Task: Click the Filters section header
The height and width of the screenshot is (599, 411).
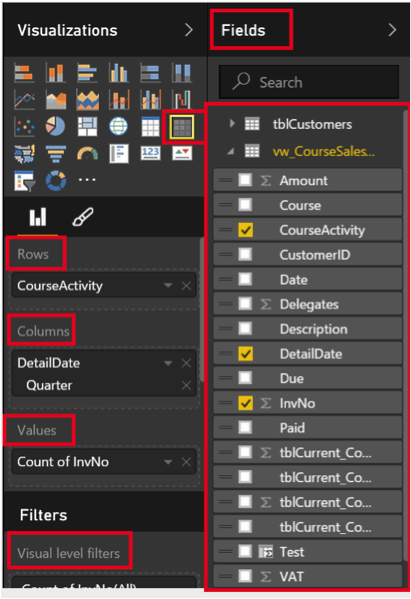Action: click(x=44, y=515)
